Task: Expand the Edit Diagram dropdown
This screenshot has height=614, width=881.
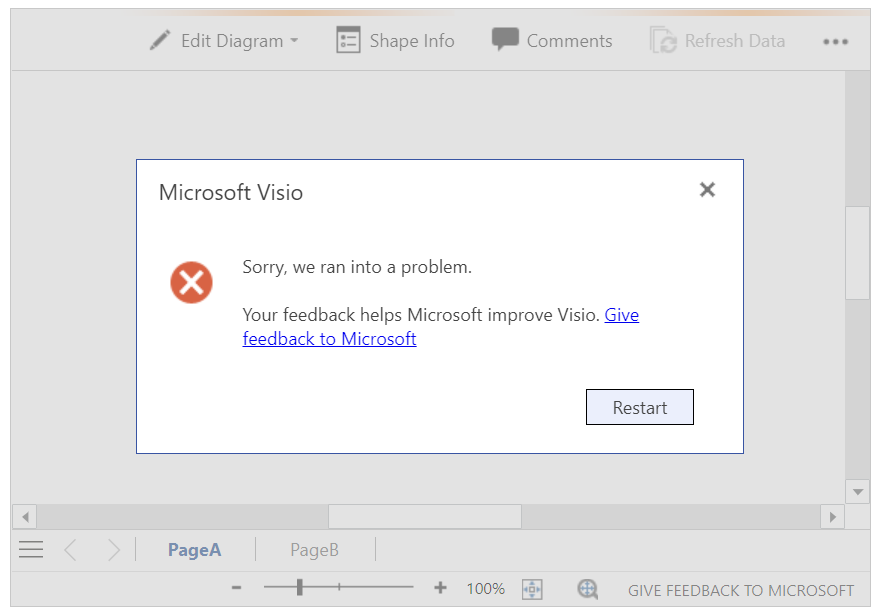Action: [x=293, y=41]
